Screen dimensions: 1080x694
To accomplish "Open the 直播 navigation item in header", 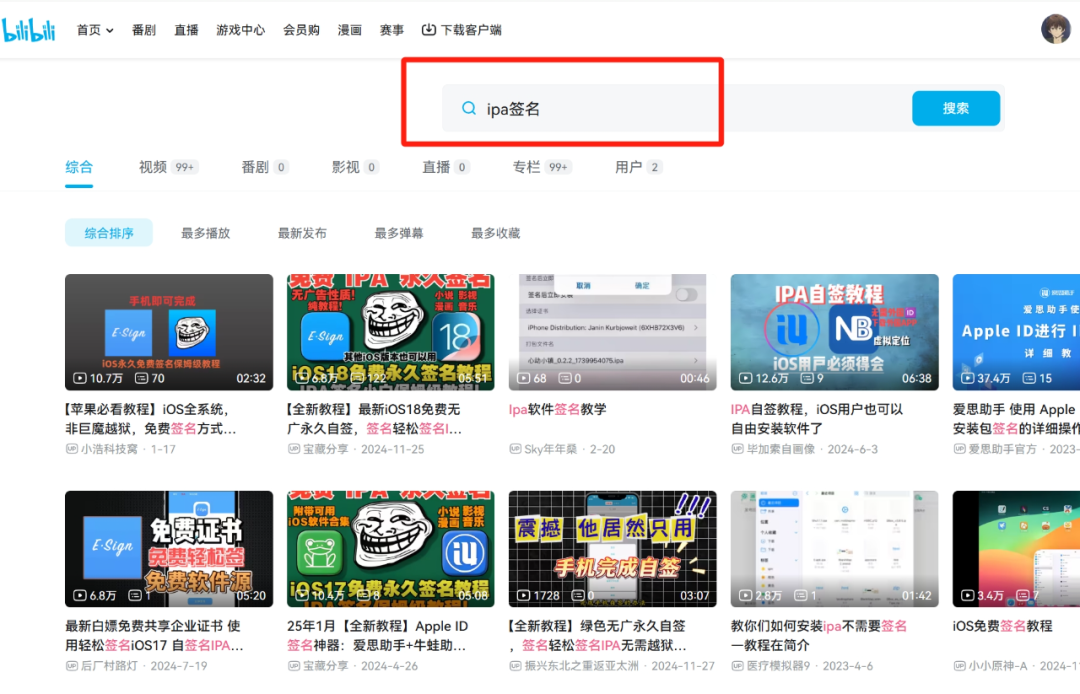I will [186, 30].
